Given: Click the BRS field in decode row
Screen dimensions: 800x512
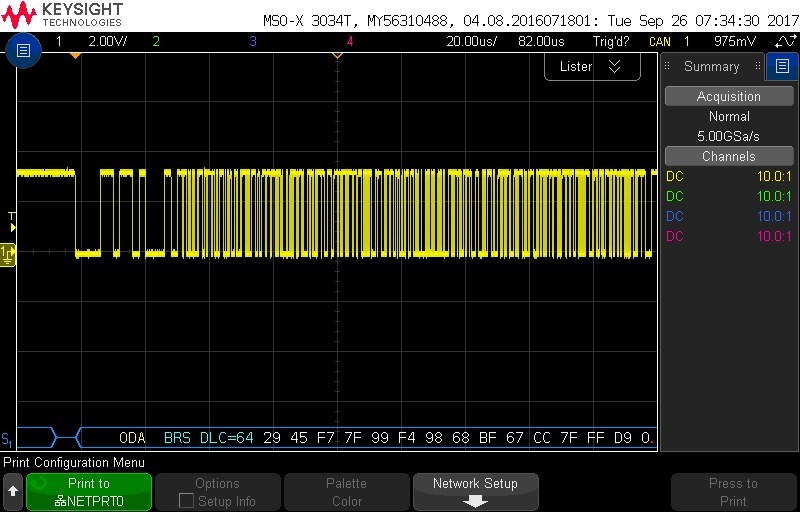Looking at the screenshot, I should (x=177, y=438).
